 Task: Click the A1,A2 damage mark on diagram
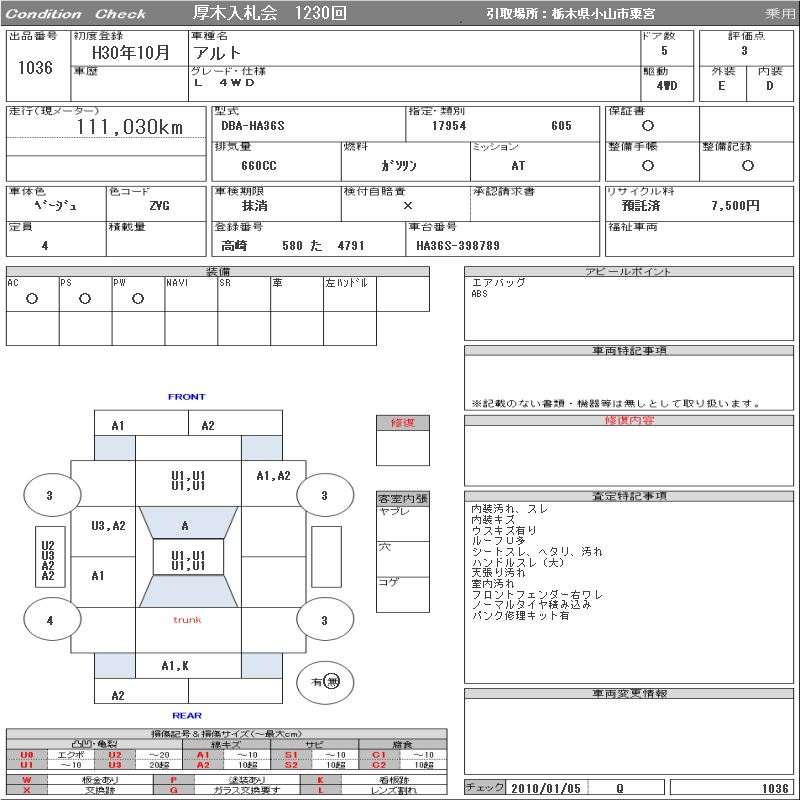tap(273, 475)
